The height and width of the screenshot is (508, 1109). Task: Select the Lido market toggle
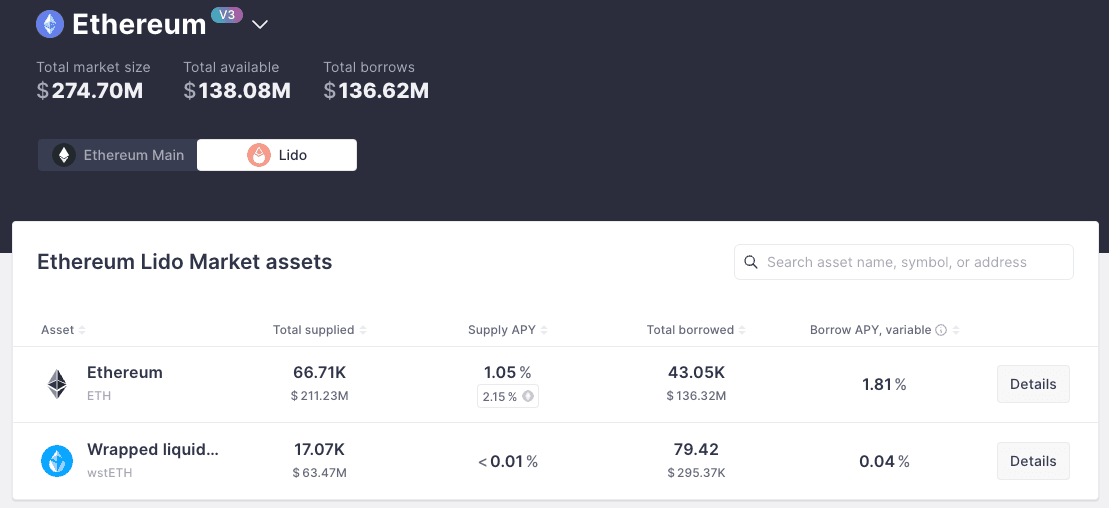tap(277, 155)
